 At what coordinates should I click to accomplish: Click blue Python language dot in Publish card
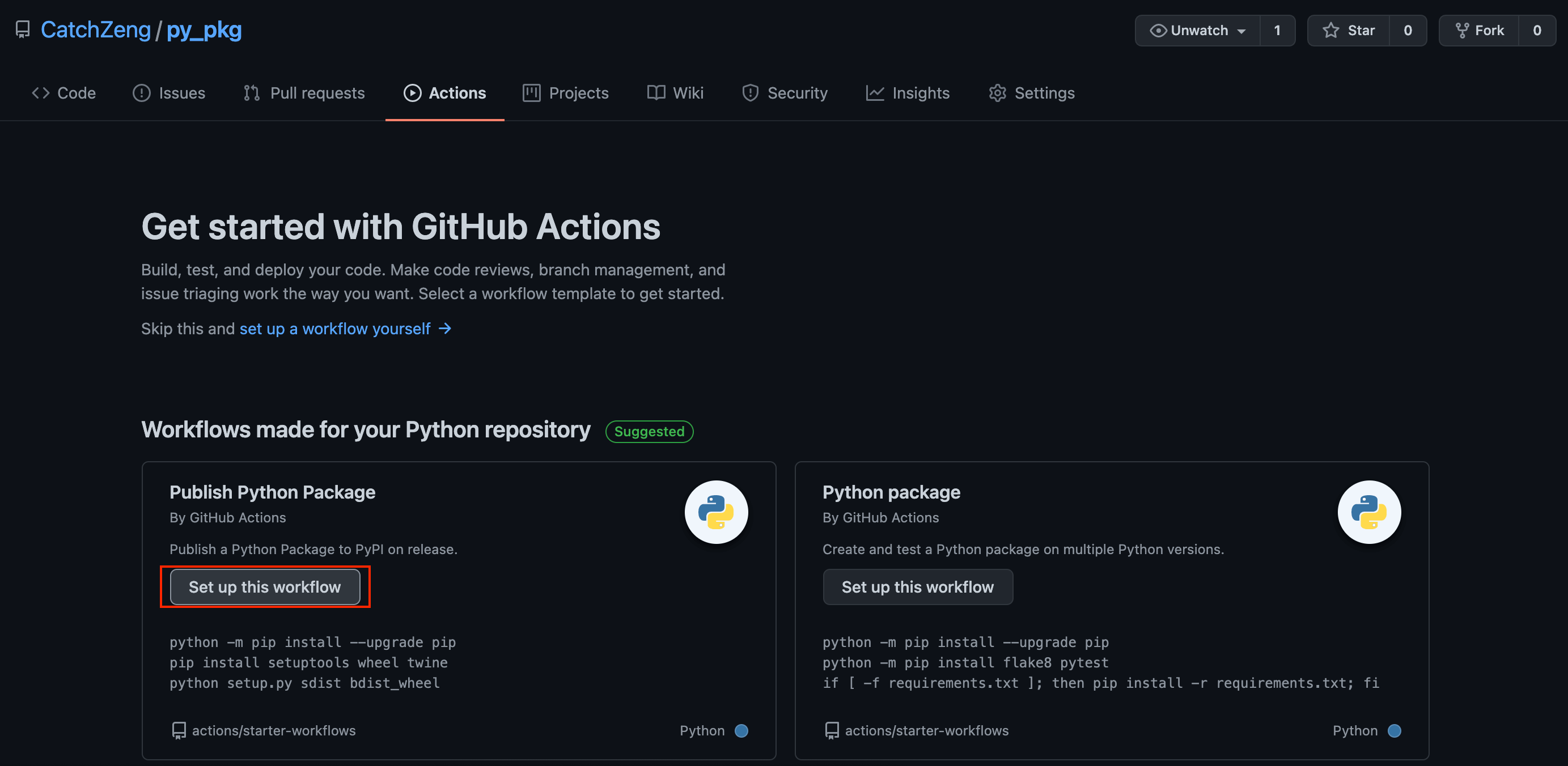[x=741, y=731]
